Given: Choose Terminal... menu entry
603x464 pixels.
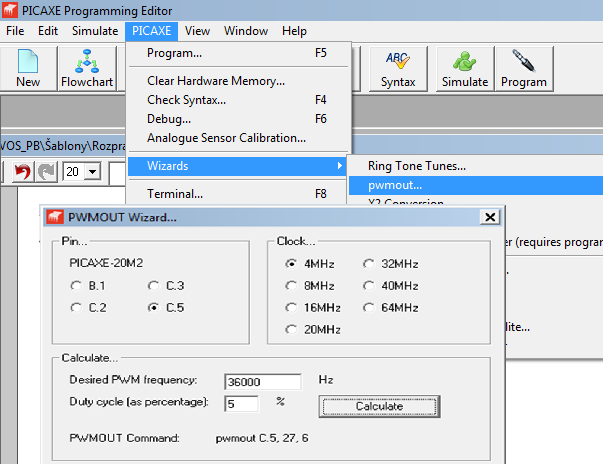Looking at the screenshot, I should pos(238,193).
